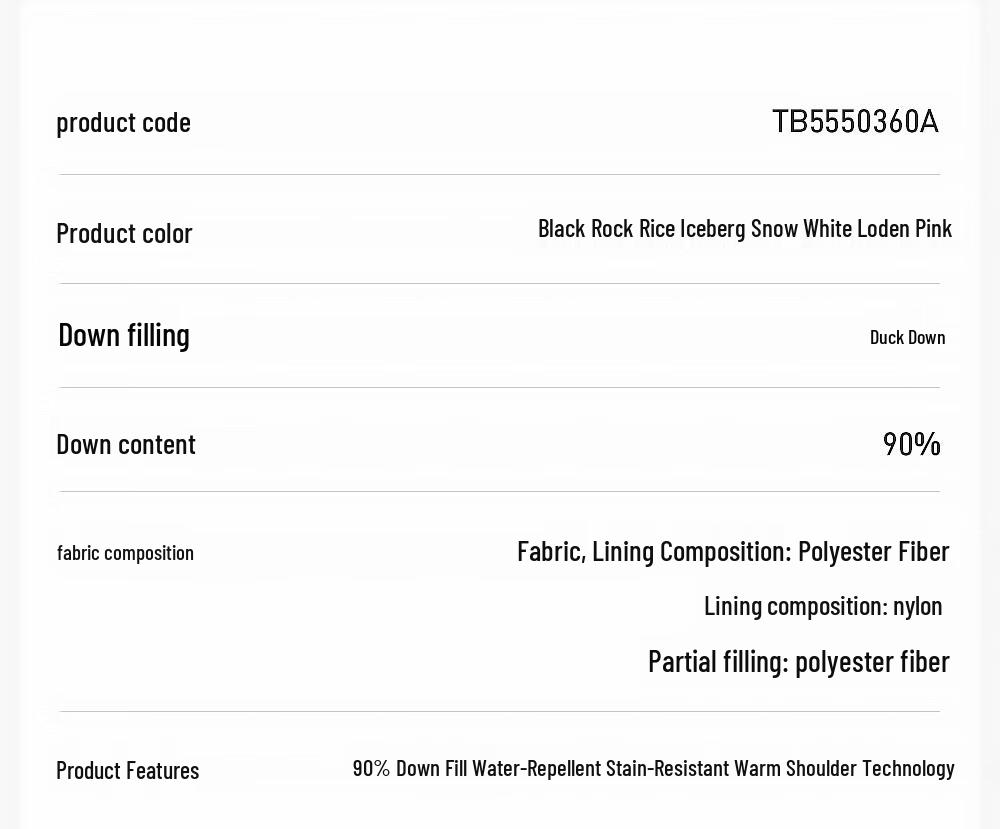This screenshot has height=829, width=1000.
Task: Click the Iceberg color name
Action: [x=712, y=229]
